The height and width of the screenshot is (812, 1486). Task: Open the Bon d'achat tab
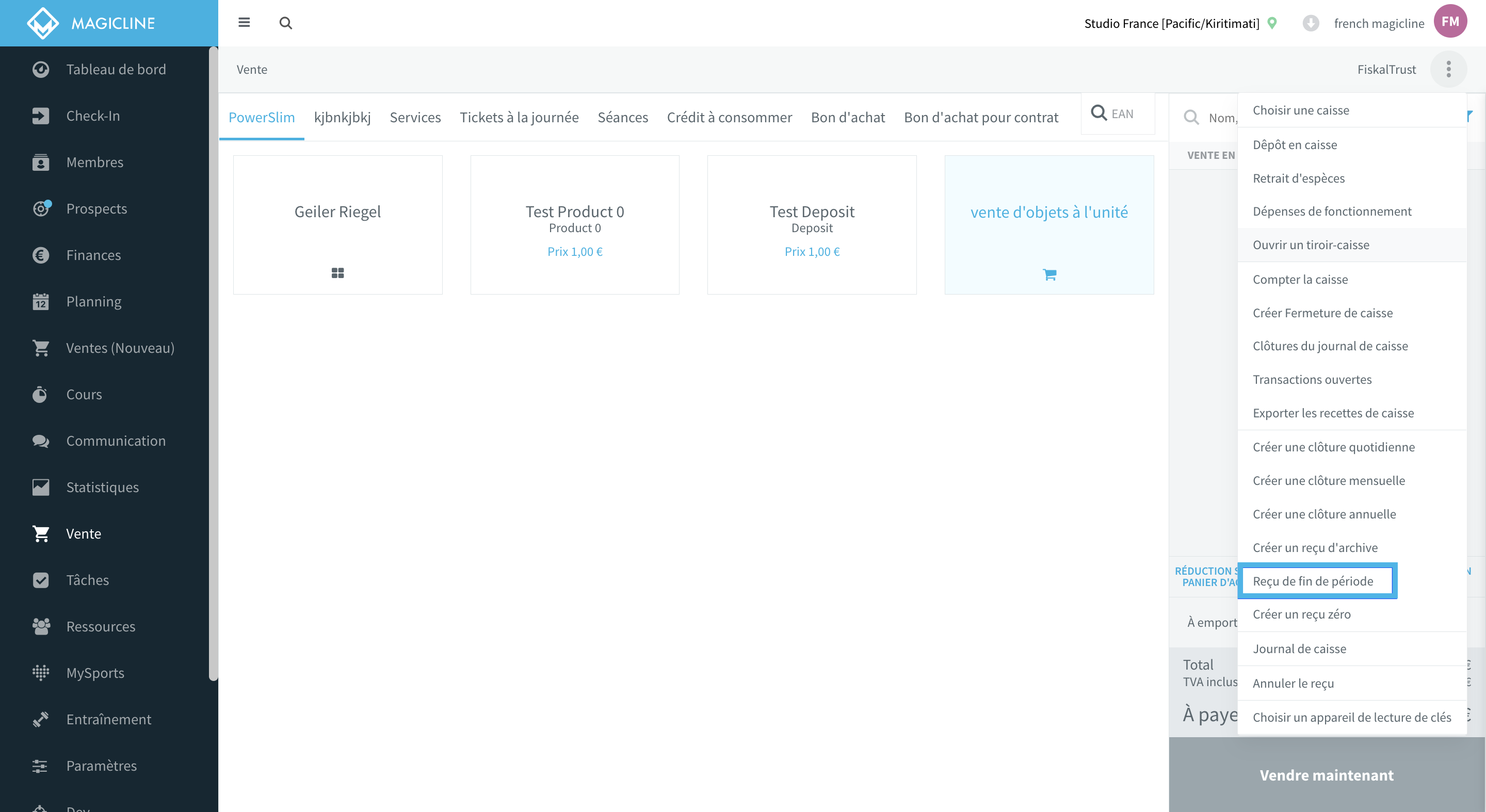(847, 117)
